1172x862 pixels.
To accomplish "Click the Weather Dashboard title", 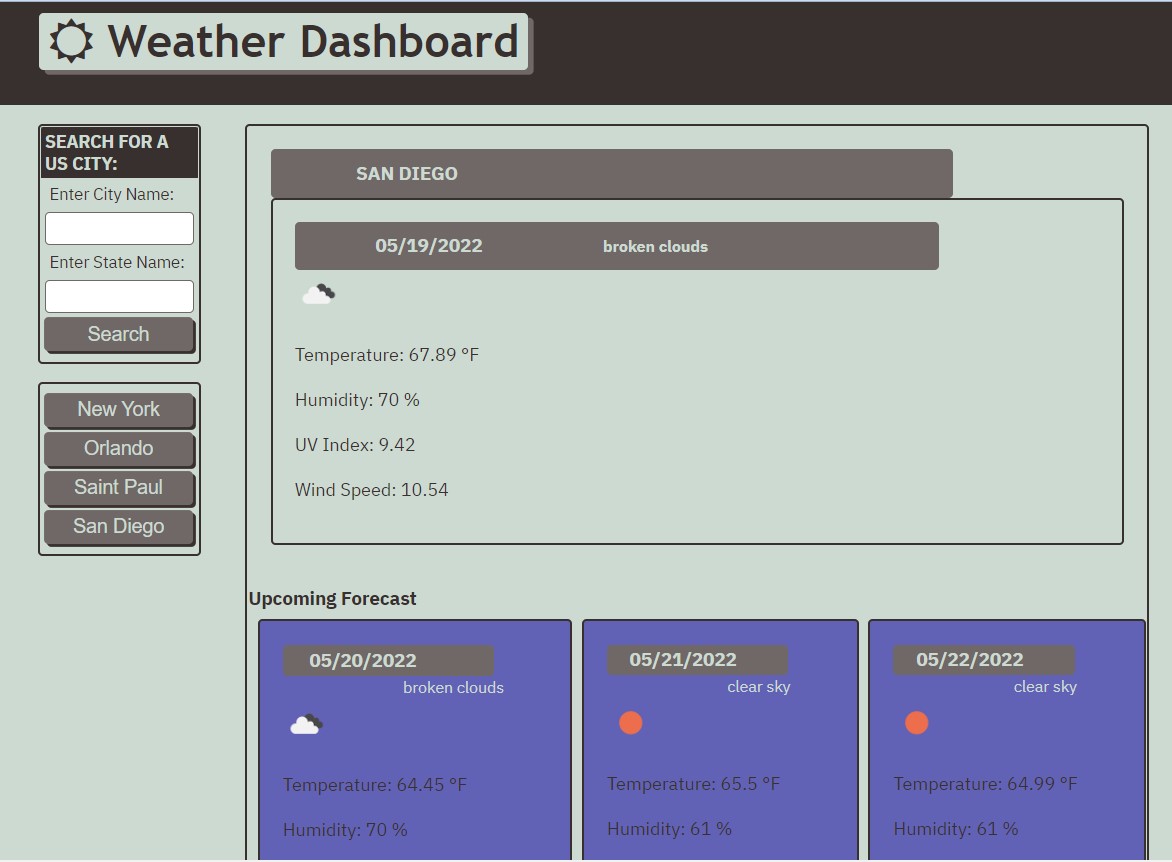I will click(x=313, y=41).
